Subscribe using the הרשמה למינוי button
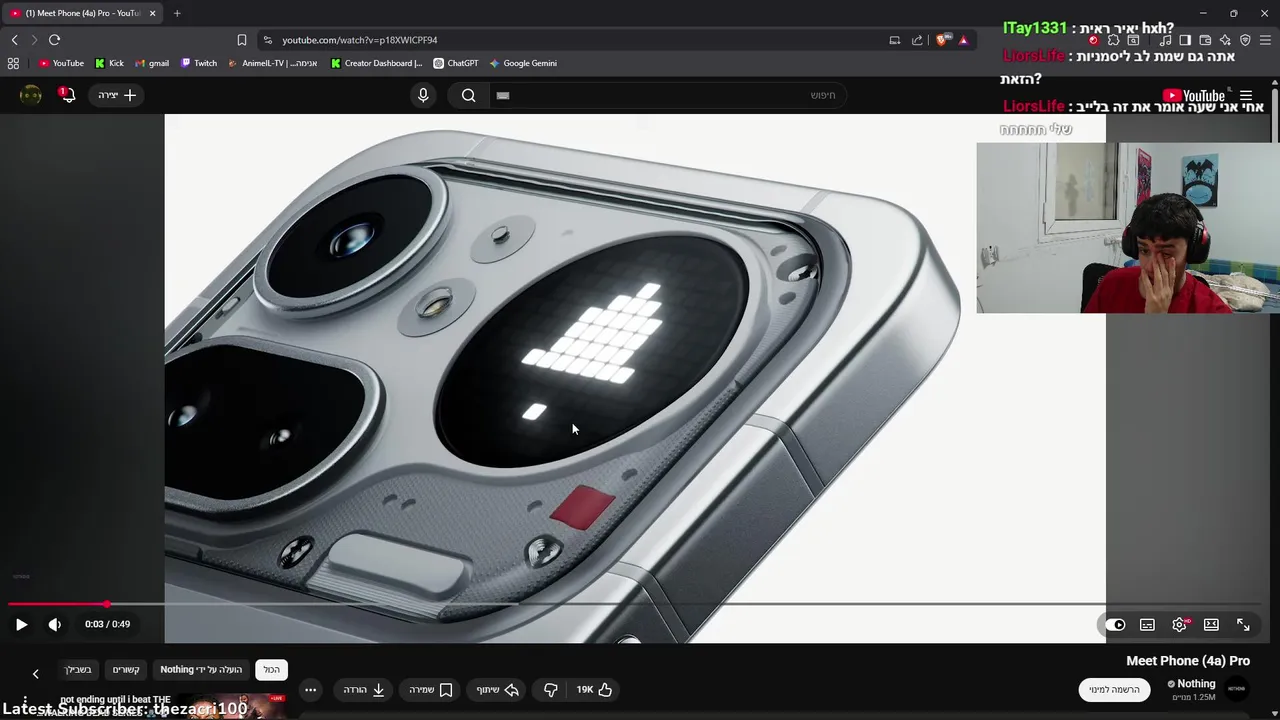The image size is (1280, 720). tap(1114, 689)
